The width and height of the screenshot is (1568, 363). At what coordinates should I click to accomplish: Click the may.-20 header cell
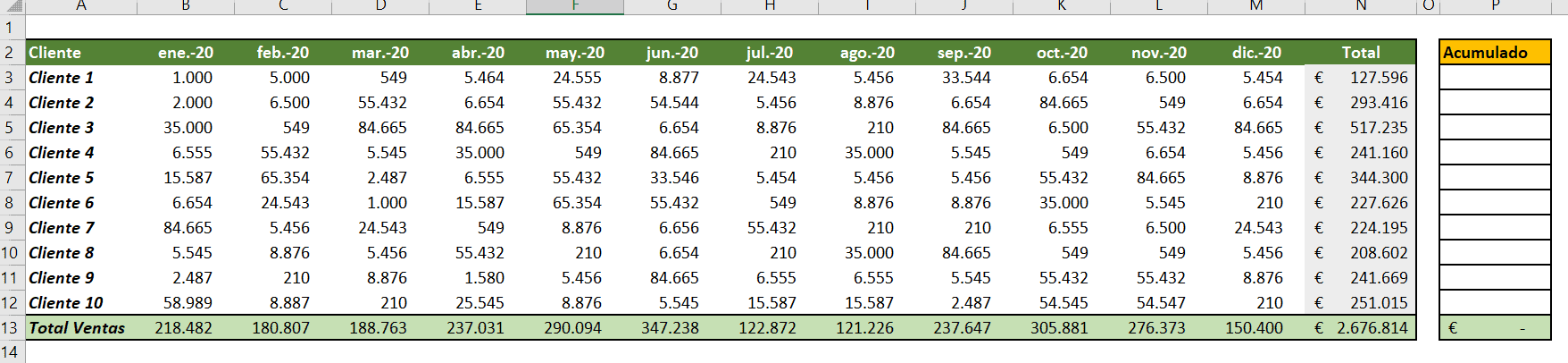point(575,52)
